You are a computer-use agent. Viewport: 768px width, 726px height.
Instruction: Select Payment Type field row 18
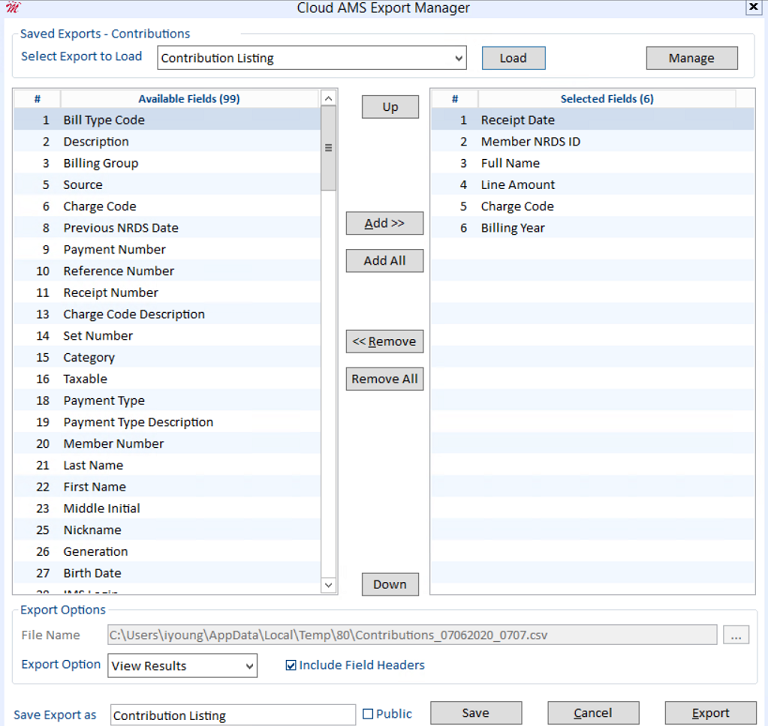tap(167, 400)
